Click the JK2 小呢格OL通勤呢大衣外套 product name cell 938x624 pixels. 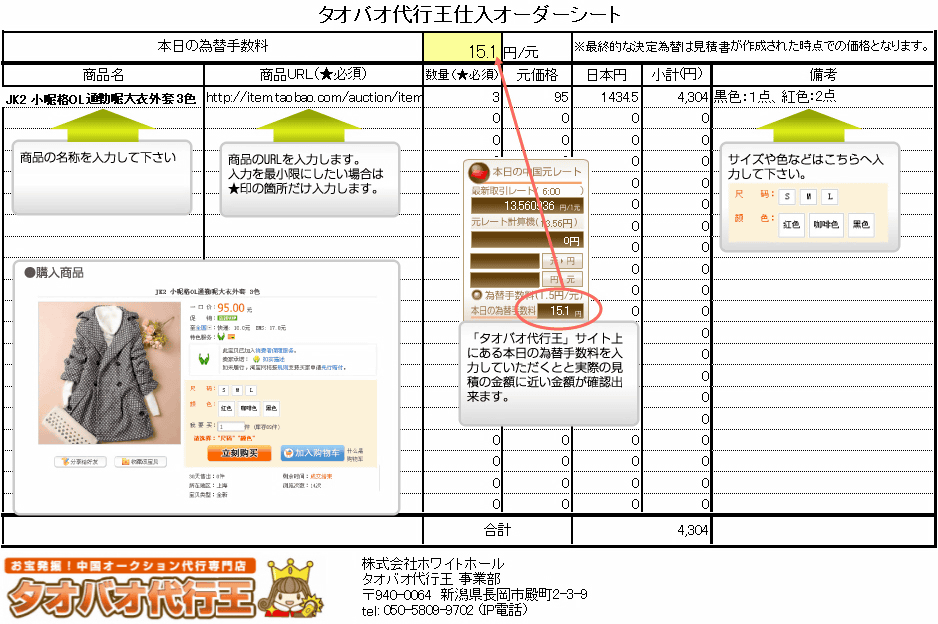tap(103, 98)
